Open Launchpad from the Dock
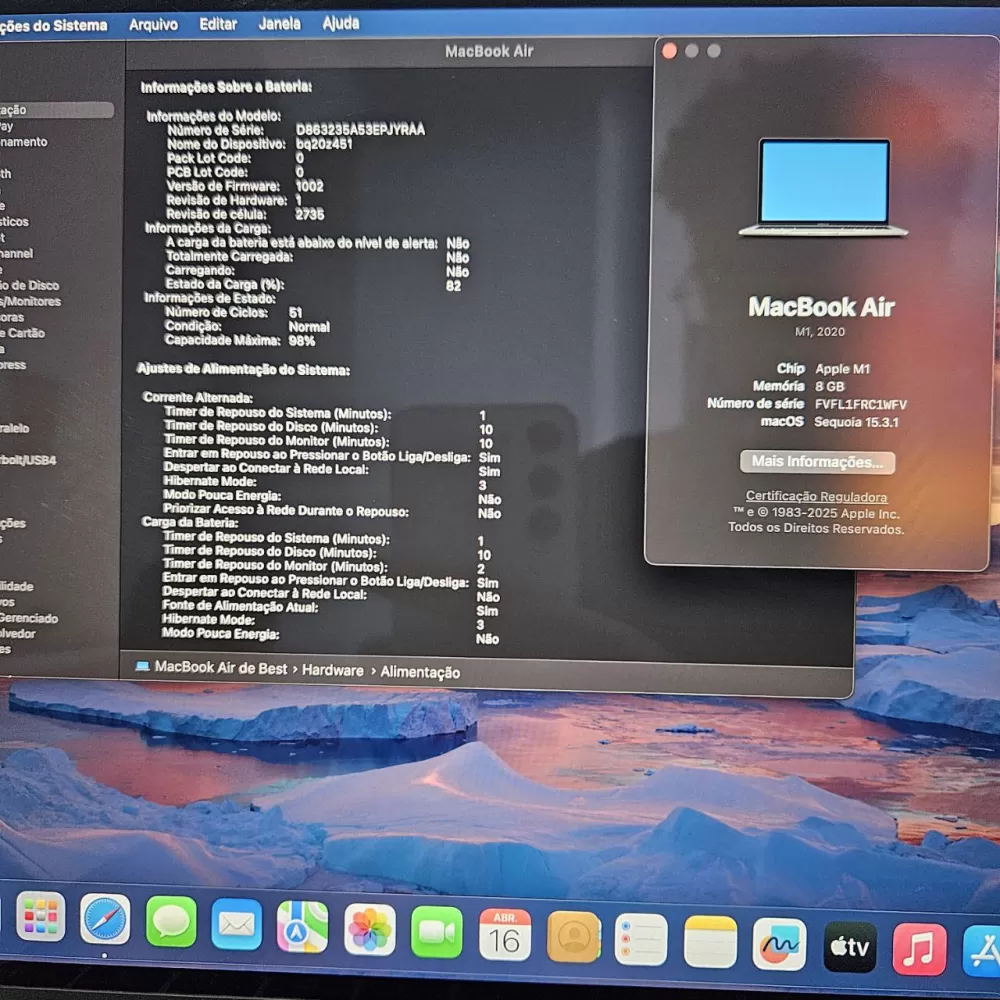The width and height of the screenshot is (1000, 1000). click(41, 918)
